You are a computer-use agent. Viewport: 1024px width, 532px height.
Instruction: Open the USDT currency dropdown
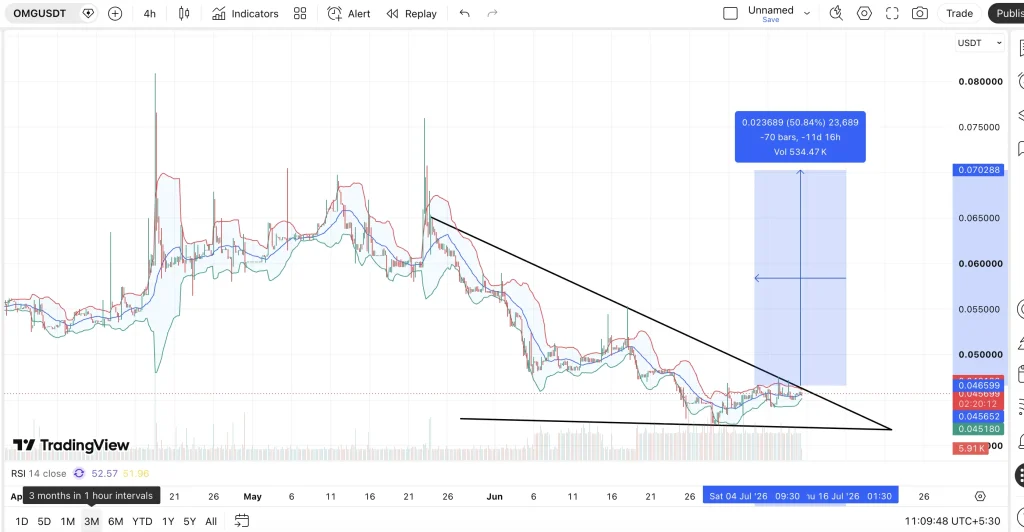(980, 43)
